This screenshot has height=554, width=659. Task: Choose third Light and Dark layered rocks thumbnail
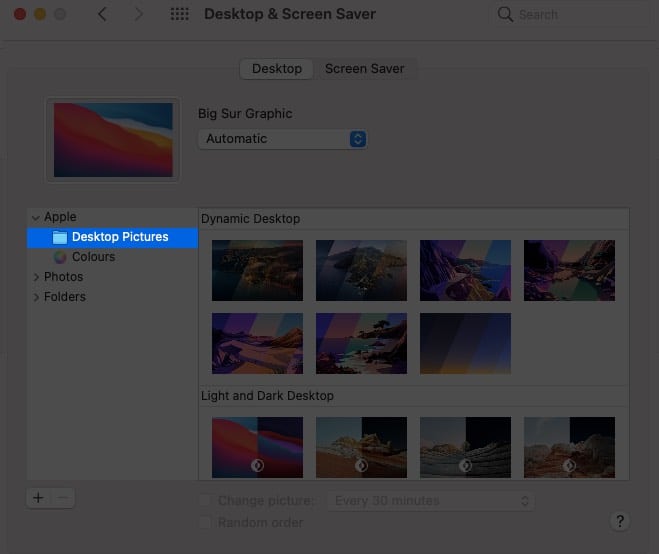(465, 447)
